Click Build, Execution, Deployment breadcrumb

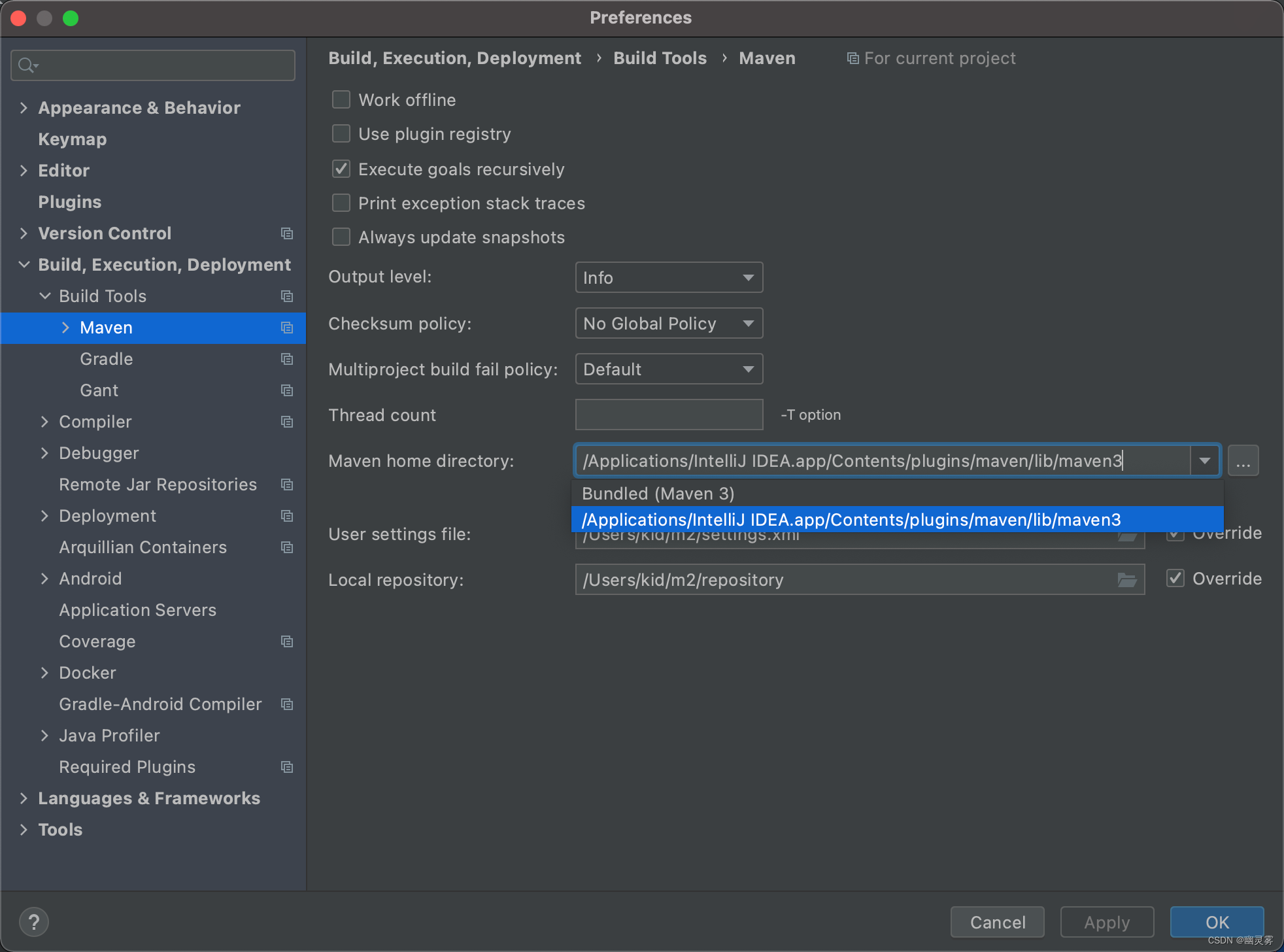455,58
